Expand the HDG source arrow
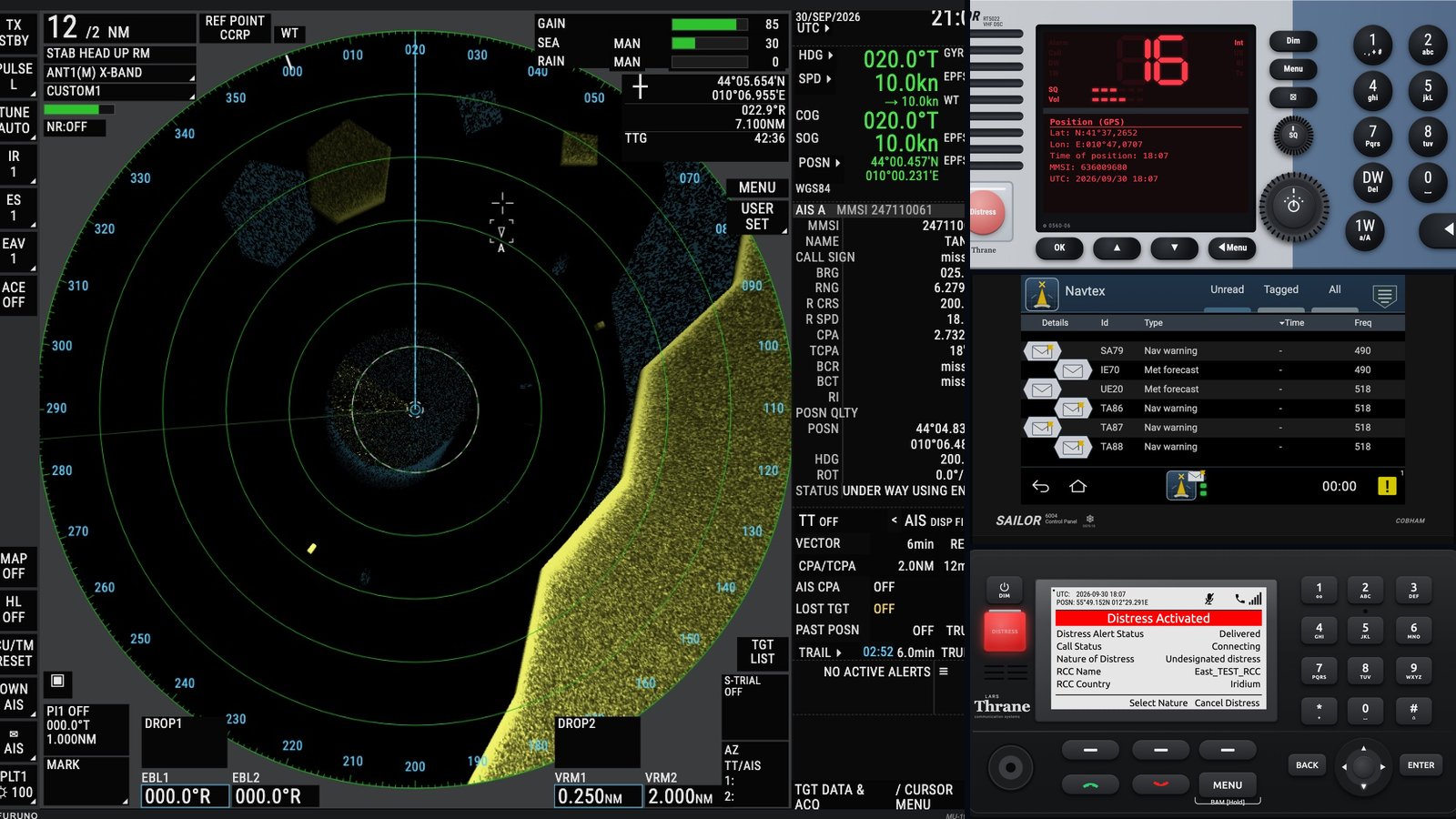 point(830,56)
